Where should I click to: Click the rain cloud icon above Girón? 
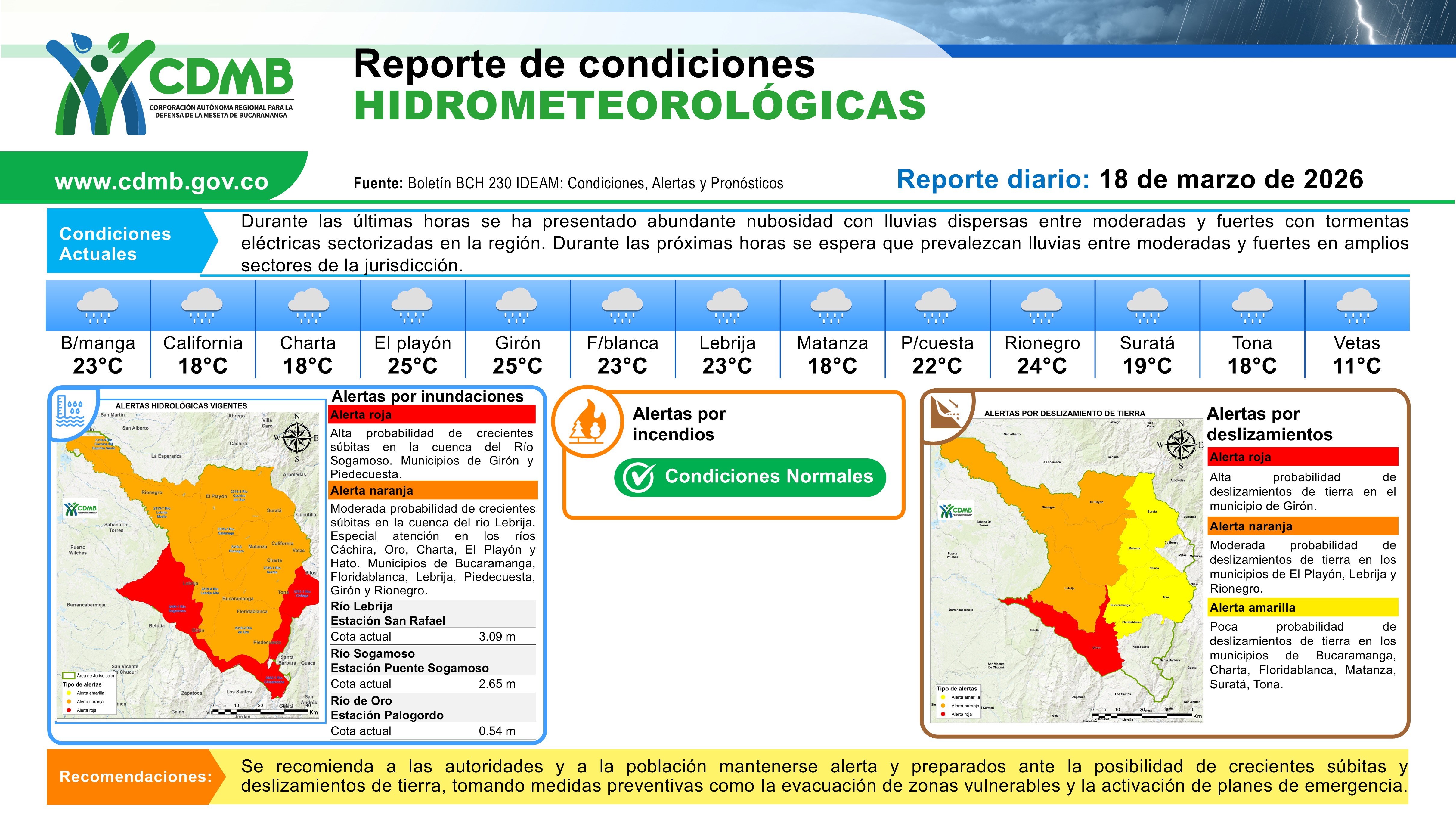[517, 306]
